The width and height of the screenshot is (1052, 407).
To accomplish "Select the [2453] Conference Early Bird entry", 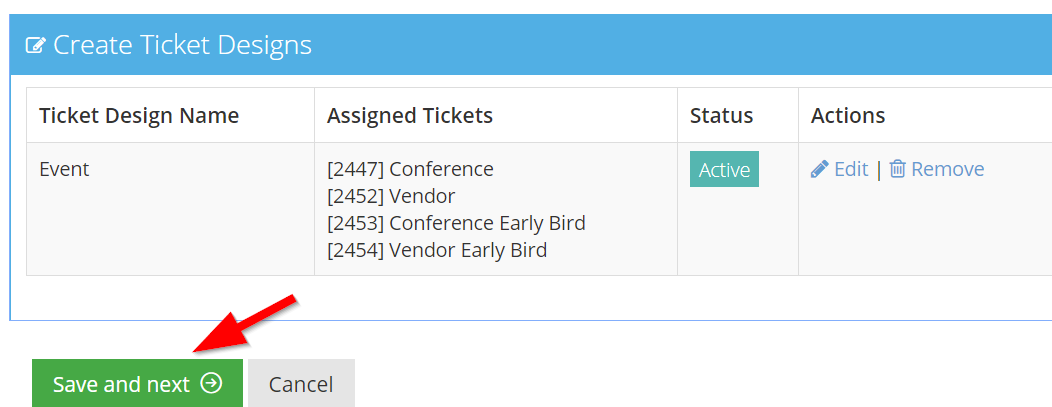I will [x=456, y=223].
